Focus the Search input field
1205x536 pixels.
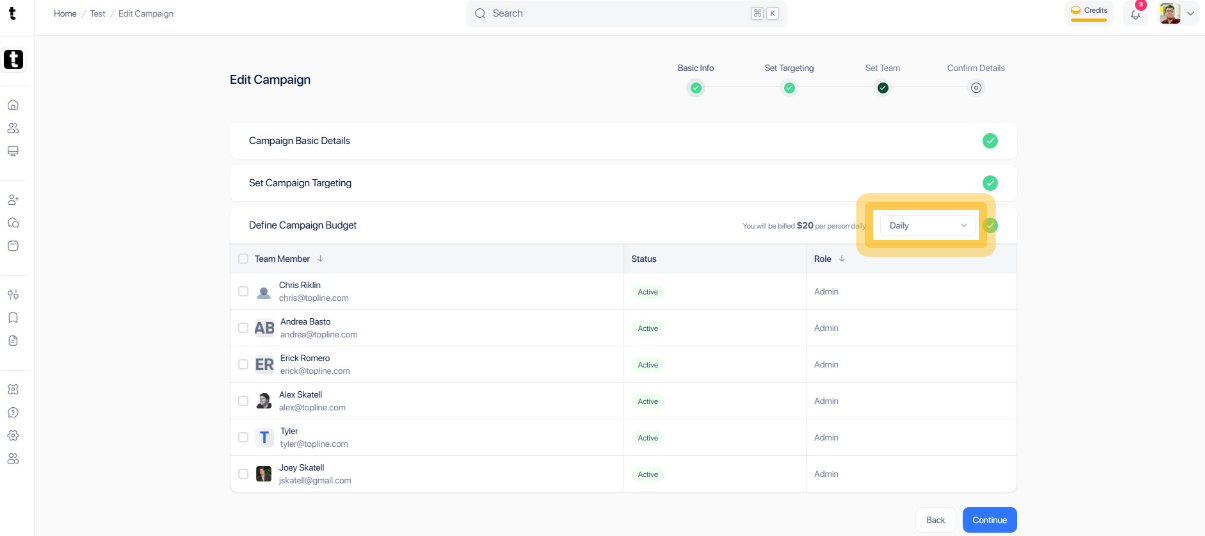[x=626, y=14]
